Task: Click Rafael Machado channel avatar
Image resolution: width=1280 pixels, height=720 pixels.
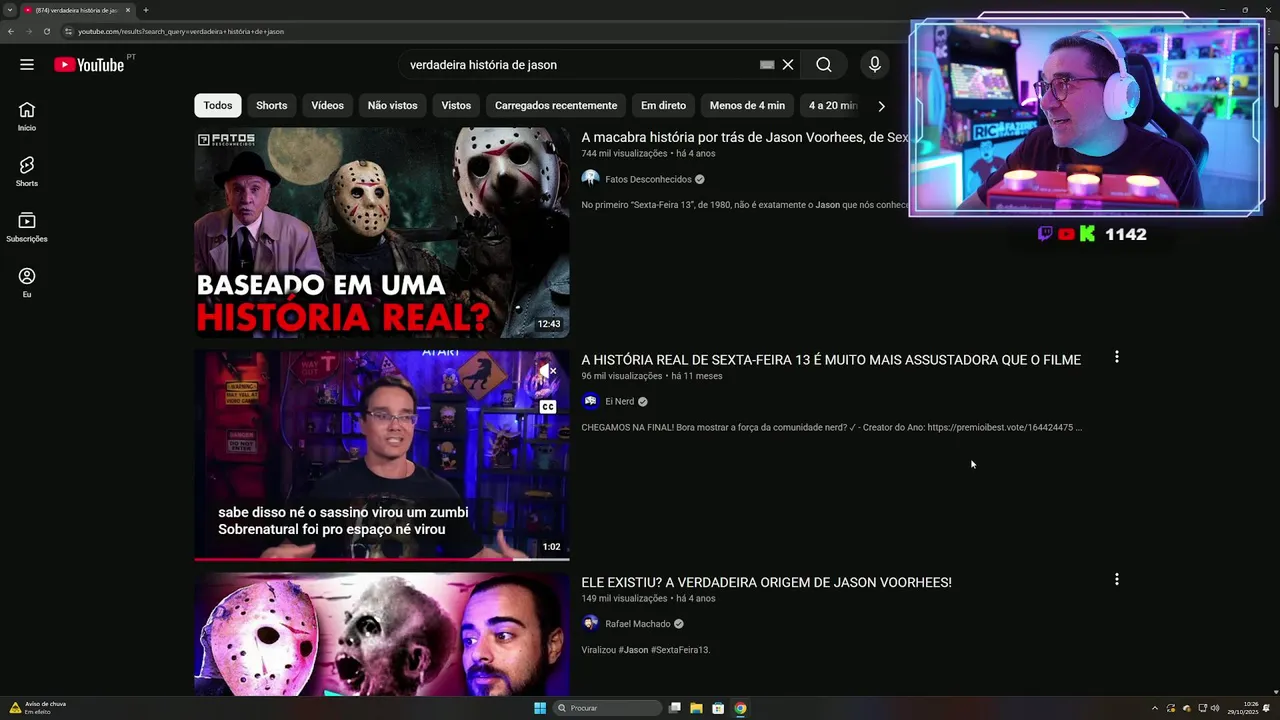Action: coord(590,623)
